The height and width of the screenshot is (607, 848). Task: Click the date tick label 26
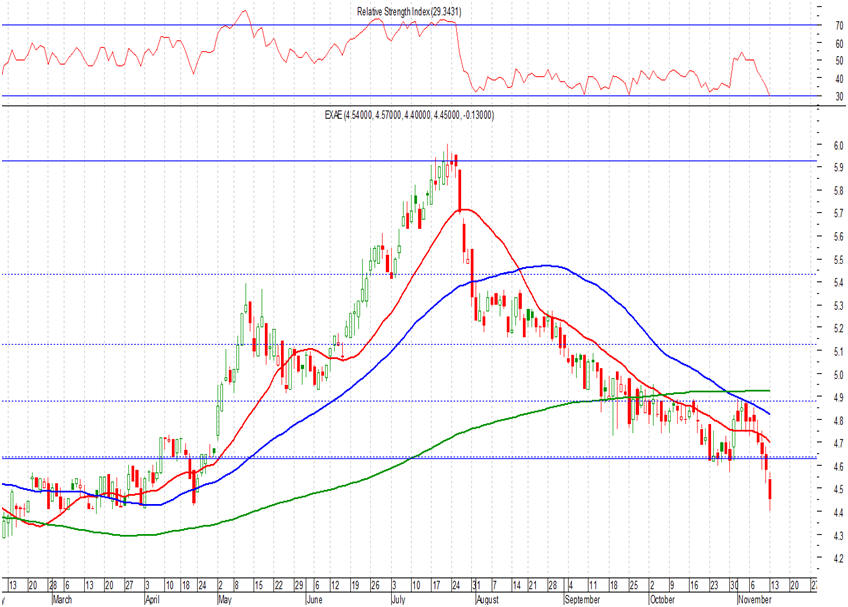click(x=375, y=585)
